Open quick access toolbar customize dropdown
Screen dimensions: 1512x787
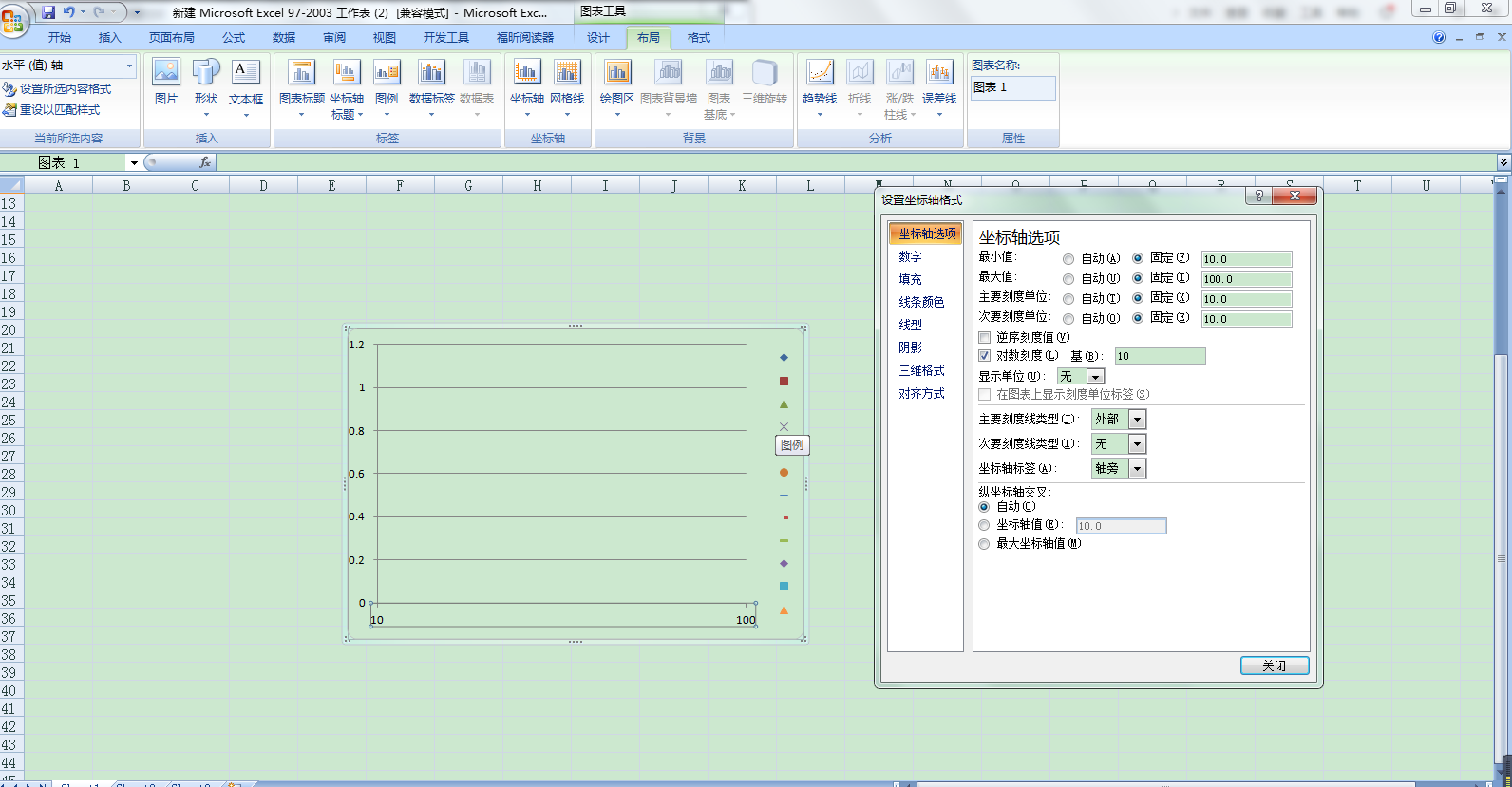tap(138, 12)
